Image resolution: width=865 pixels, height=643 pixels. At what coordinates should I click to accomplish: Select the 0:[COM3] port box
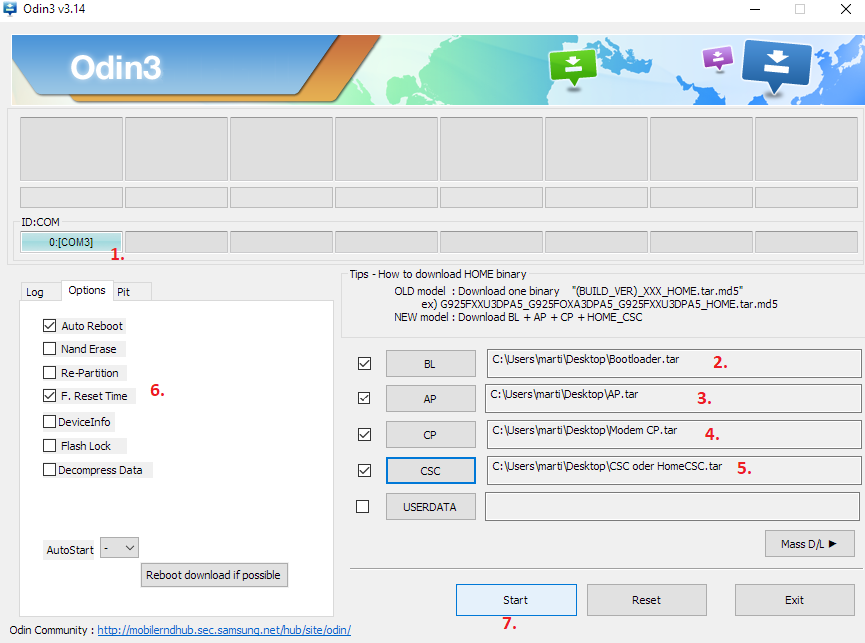click(x=71, y=242)
